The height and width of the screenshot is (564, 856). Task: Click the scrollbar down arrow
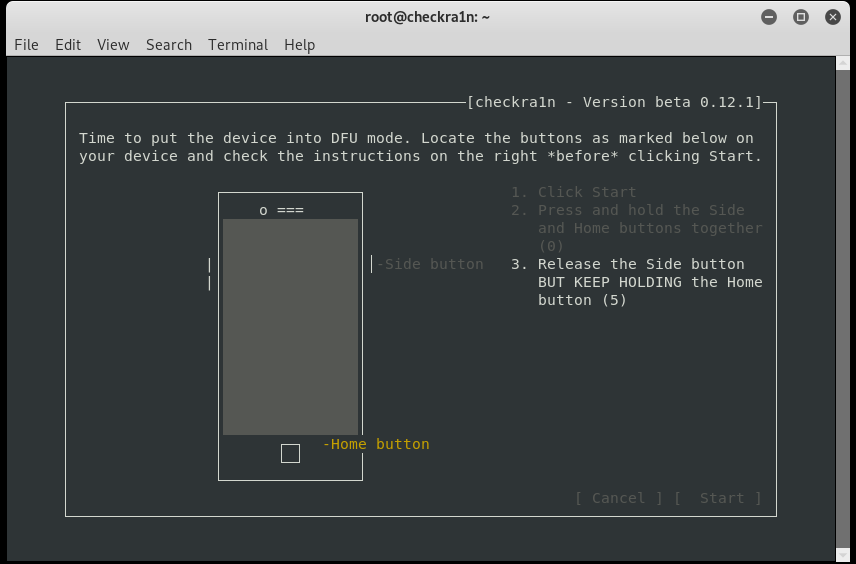click(x=843, y=554)
